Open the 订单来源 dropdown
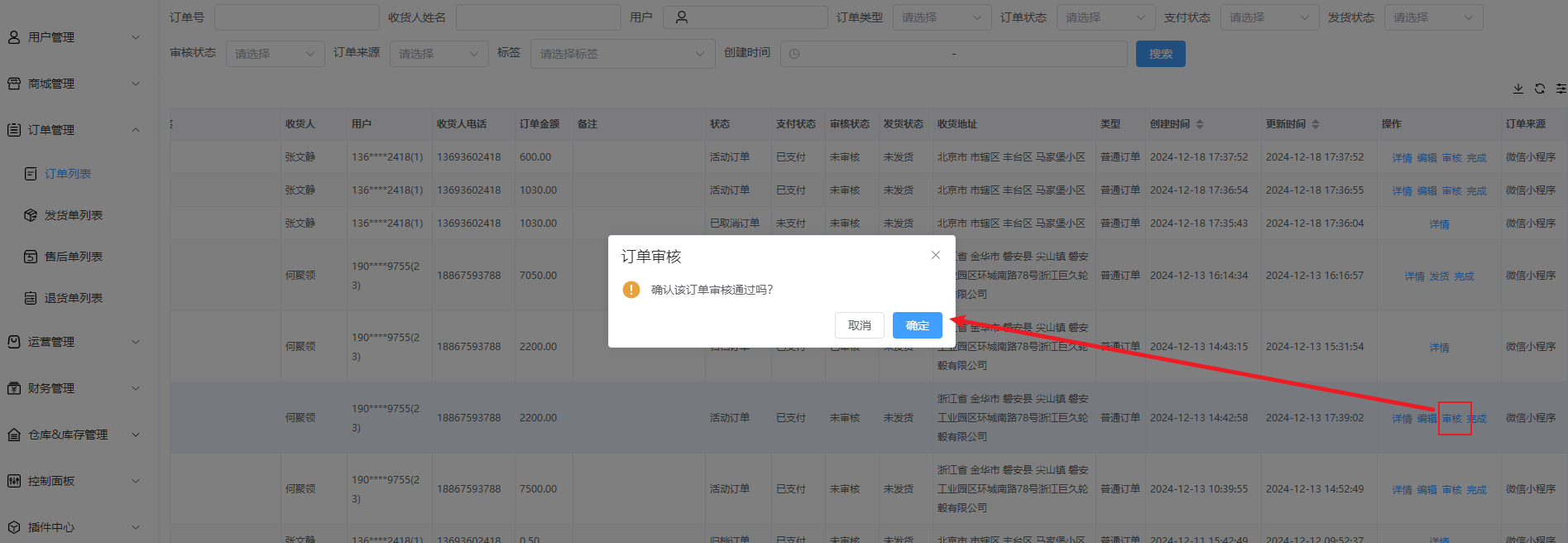 pos(439,54)
